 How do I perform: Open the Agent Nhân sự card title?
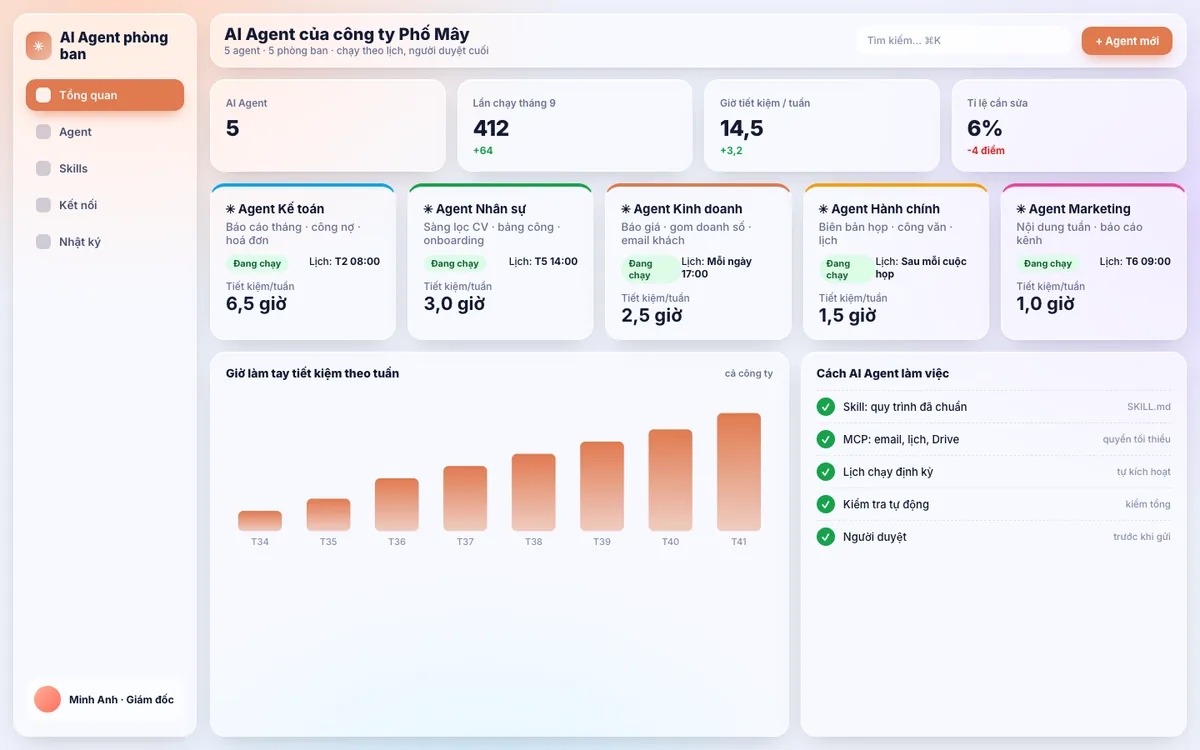pos(474,209)
